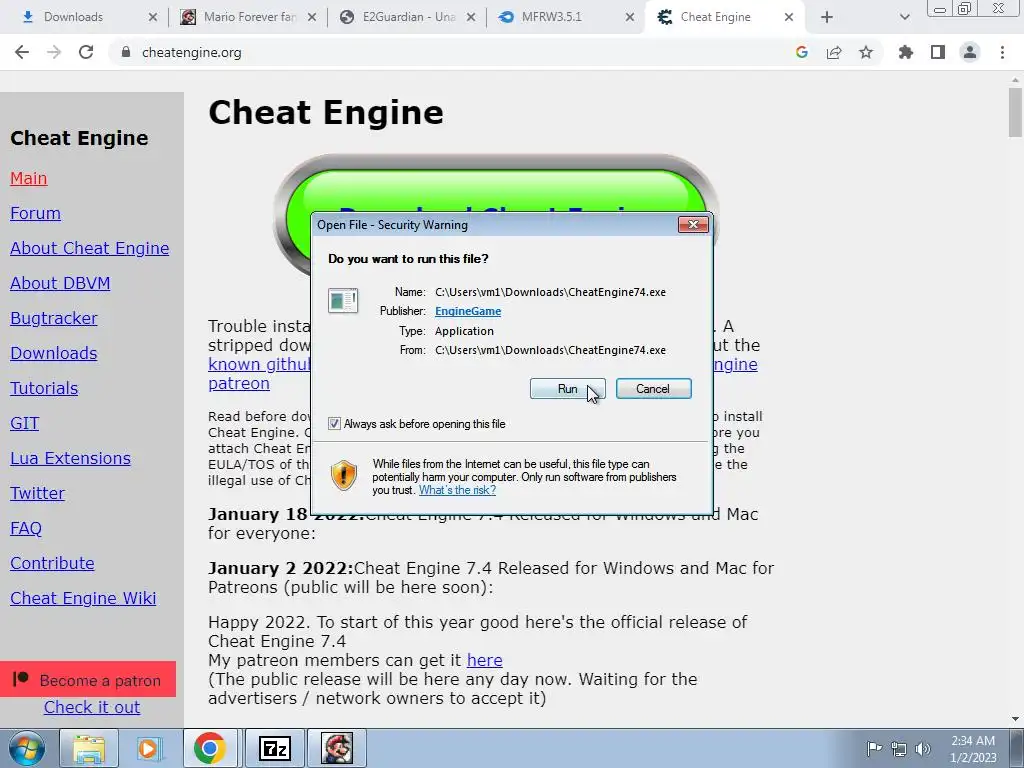Screen dimensions: 1024x768
Task: Open the Main sidebar link
Action: coord(29,178)
